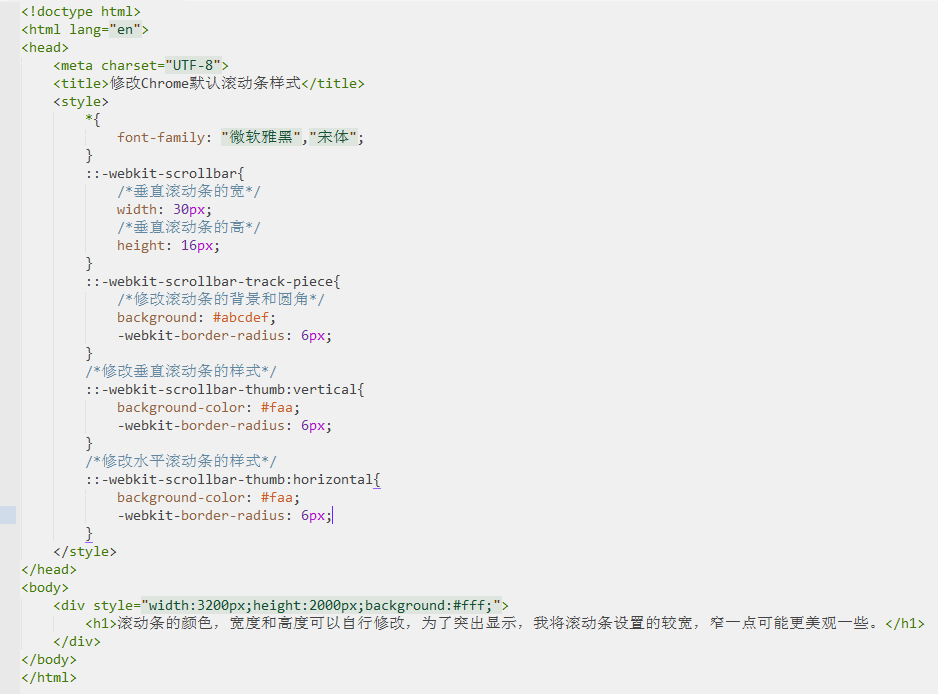938x694 pixels.
Task: Click border-radius line under #abcdef
Action: [x=224, y=335]
